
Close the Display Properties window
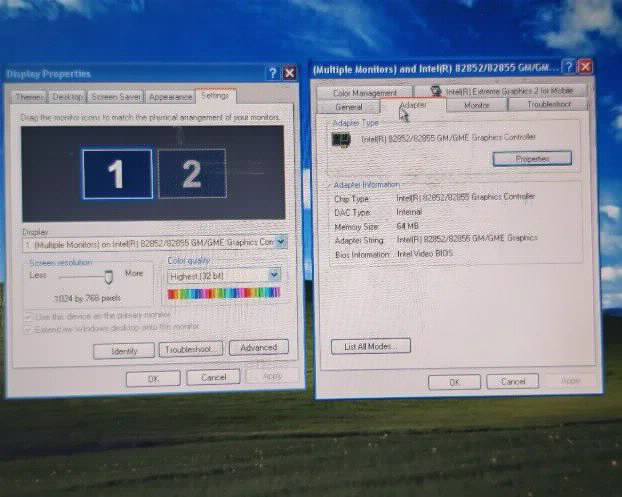pyautogui.click(x=290, y=73)
